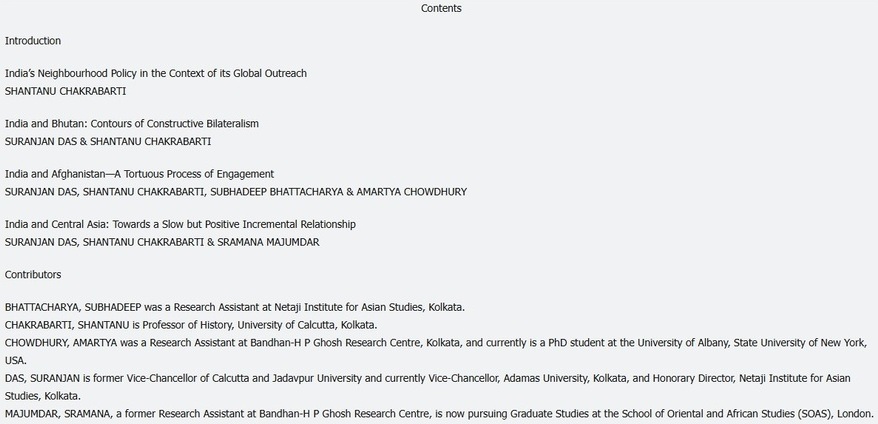Click DAS, SURANJAN contributor name
This screenshot has height=424, width=878.
point(43,379)
